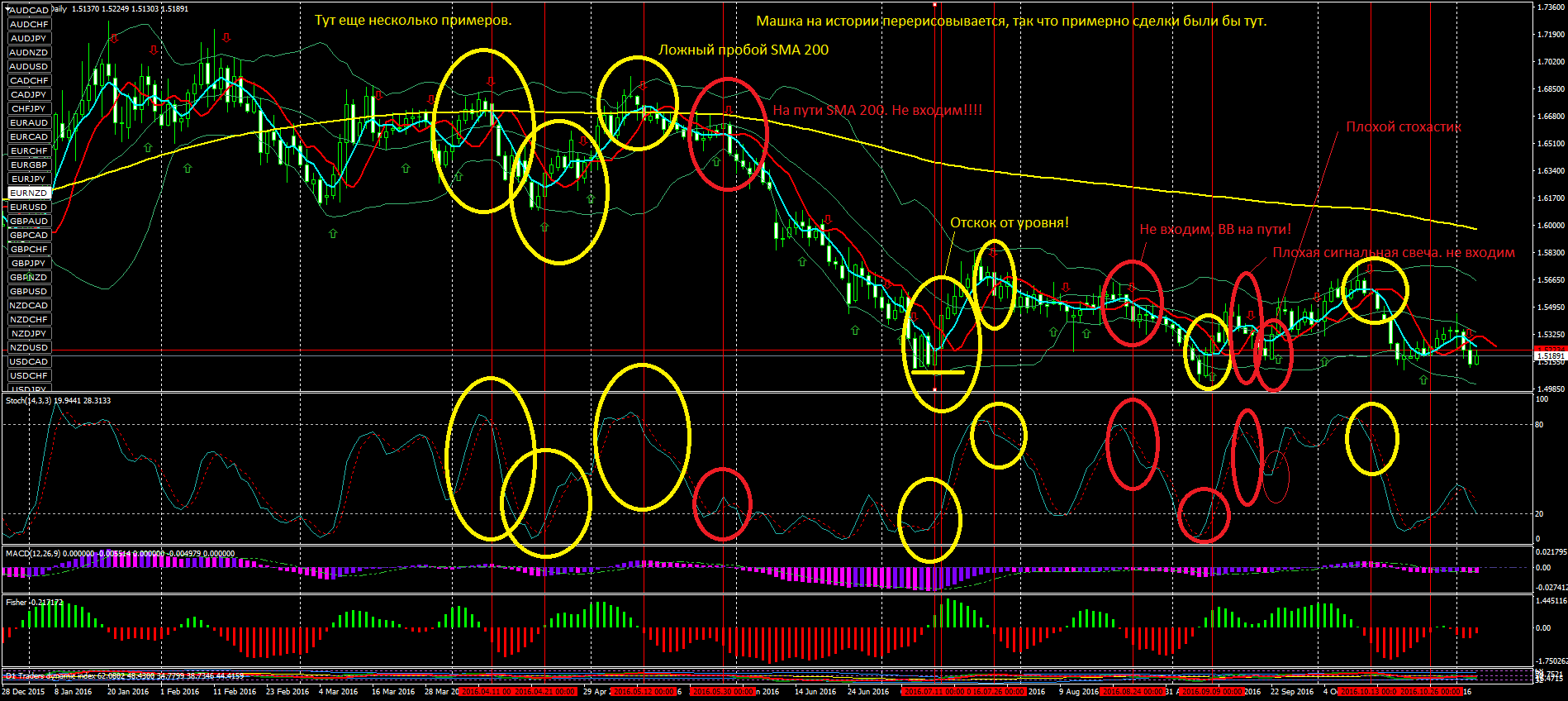Select USDCHF pair button
Viewport: 1568px width, 701px height.
pos(29,375)
